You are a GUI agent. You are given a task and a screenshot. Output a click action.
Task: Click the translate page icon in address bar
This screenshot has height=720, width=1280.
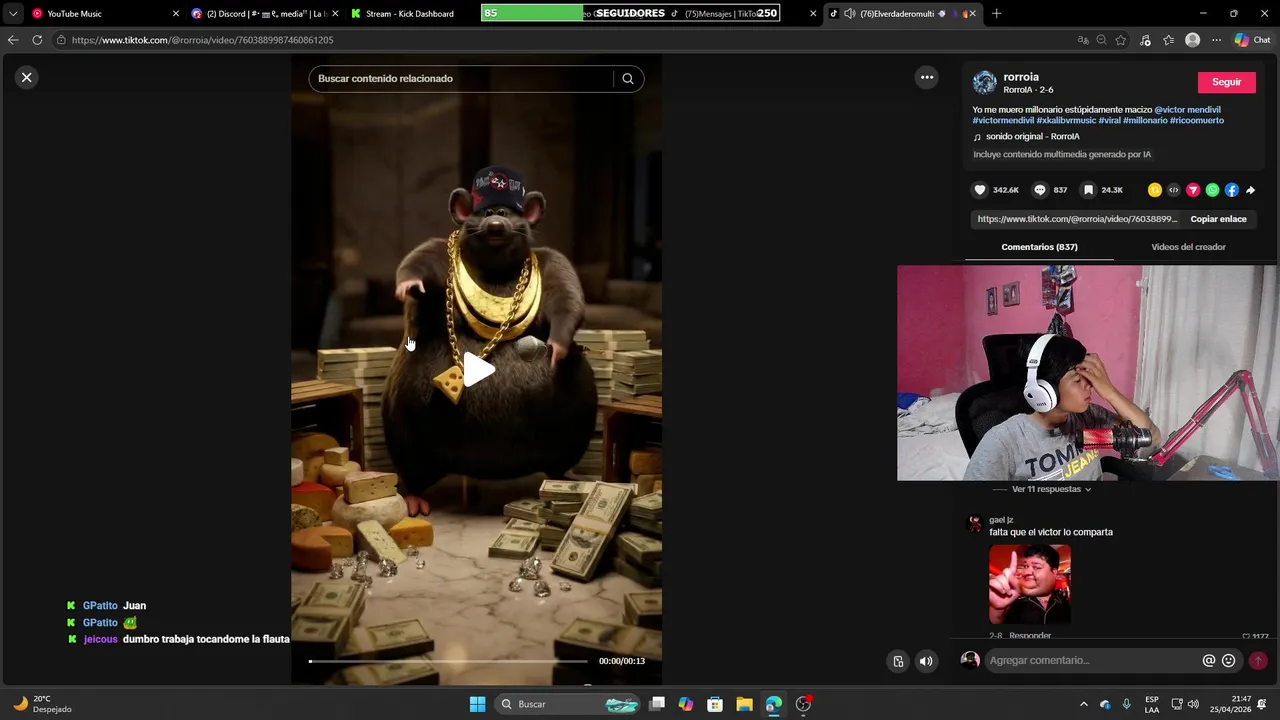coord(1083,40)
